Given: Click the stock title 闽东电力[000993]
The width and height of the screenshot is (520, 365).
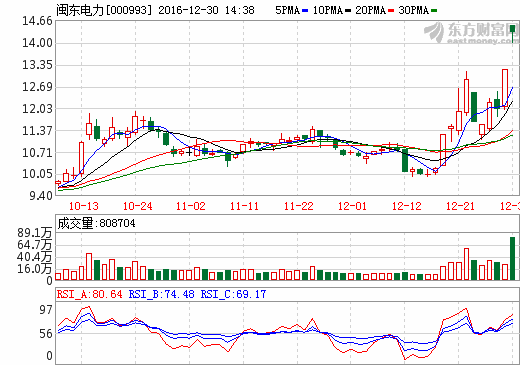Looking at the screenshot, I should (x=104, y=10).
